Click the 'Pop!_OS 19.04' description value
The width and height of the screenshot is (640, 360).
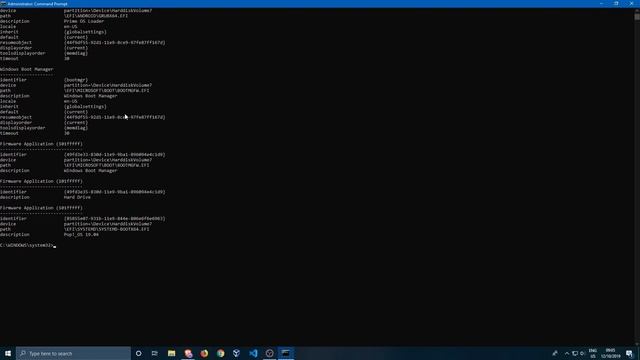tap(81, 235)
